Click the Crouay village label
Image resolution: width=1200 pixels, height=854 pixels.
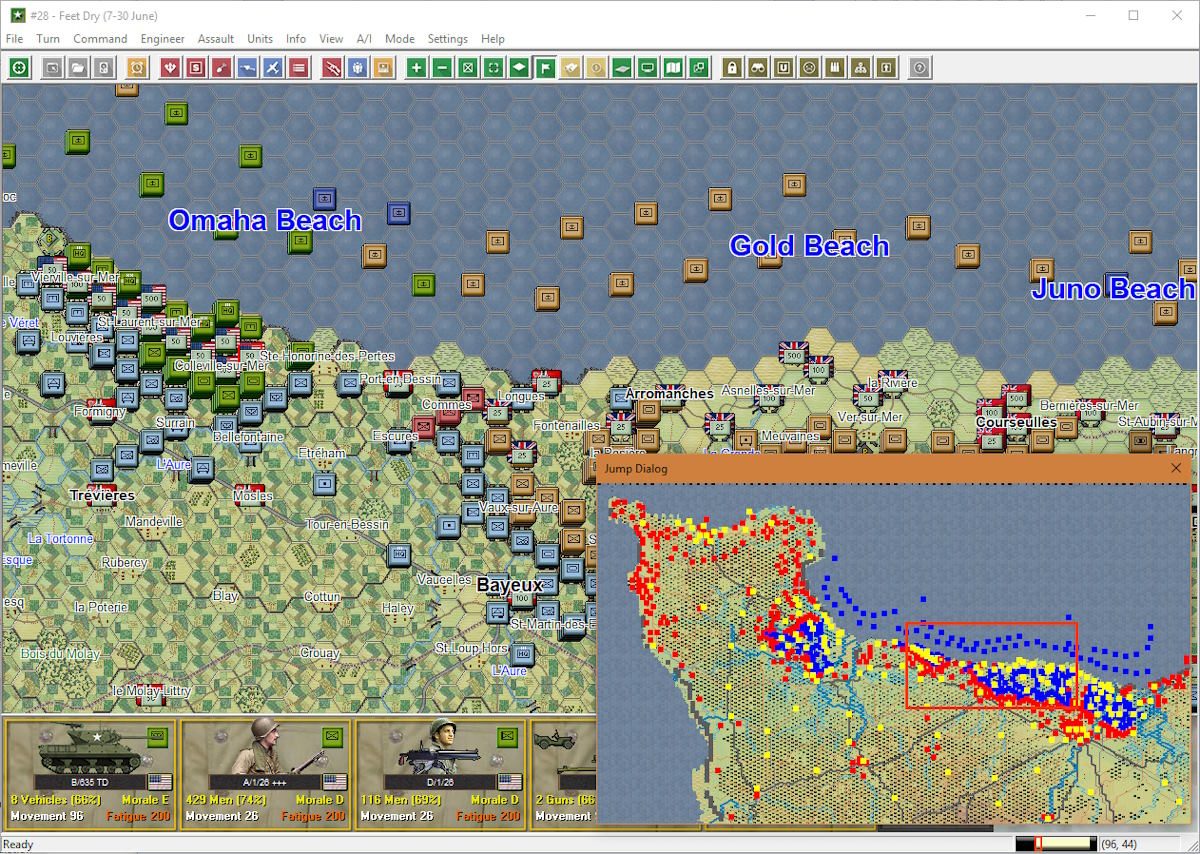click(320, 653)
